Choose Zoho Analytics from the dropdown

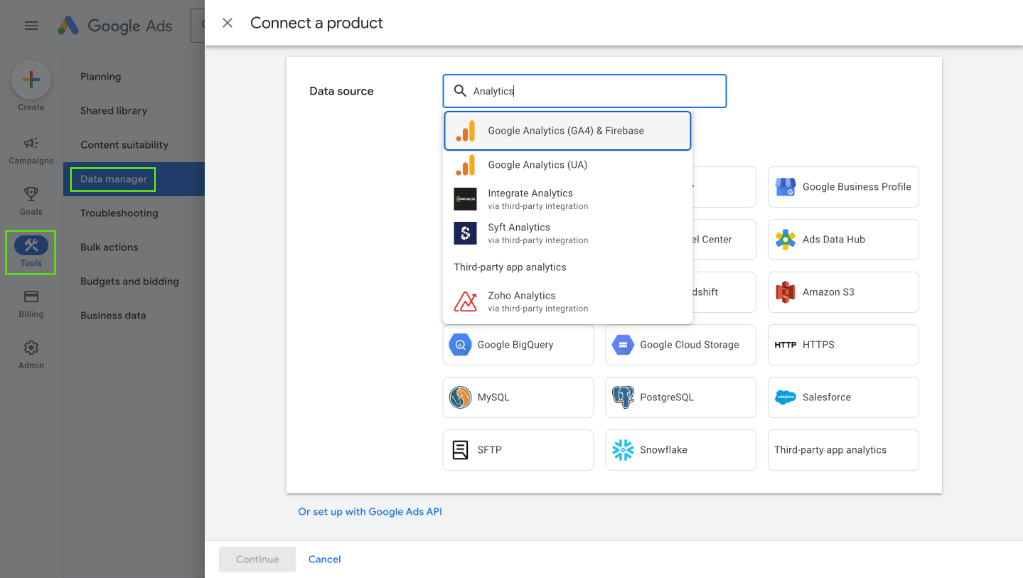(x=567, y=301)
